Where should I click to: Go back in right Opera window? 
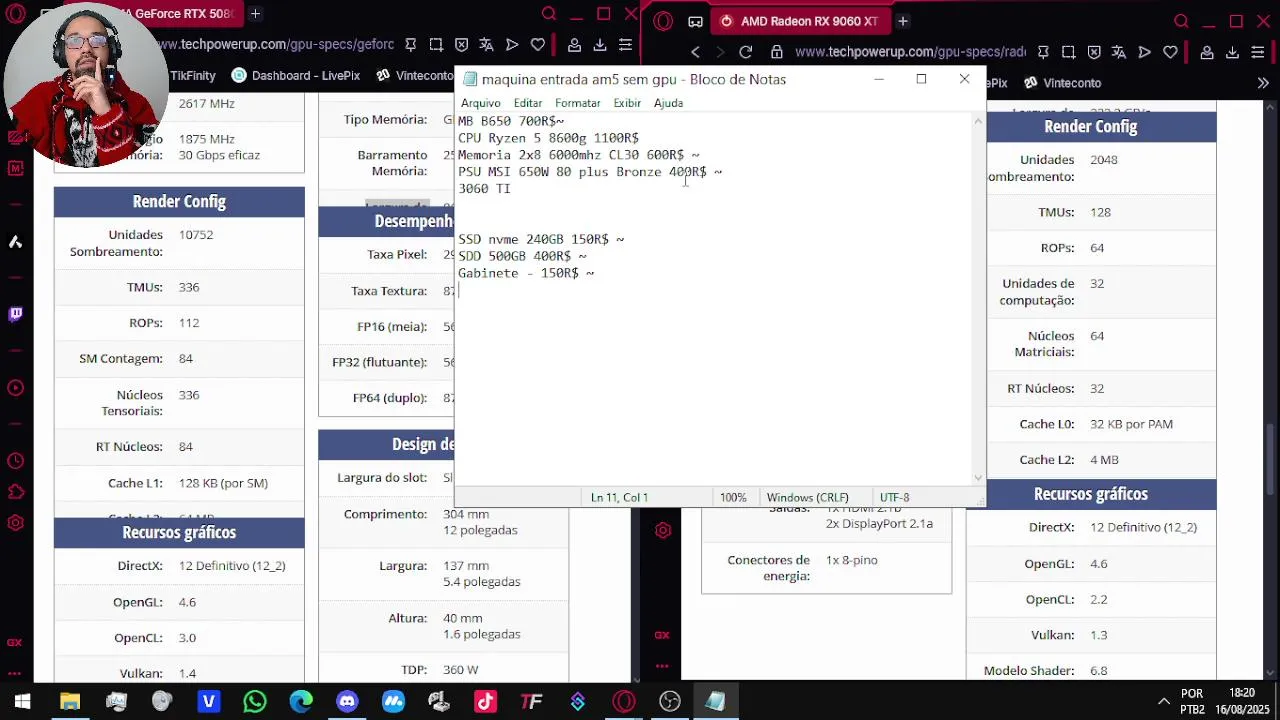pyautogui.click(x=695, y=52)
